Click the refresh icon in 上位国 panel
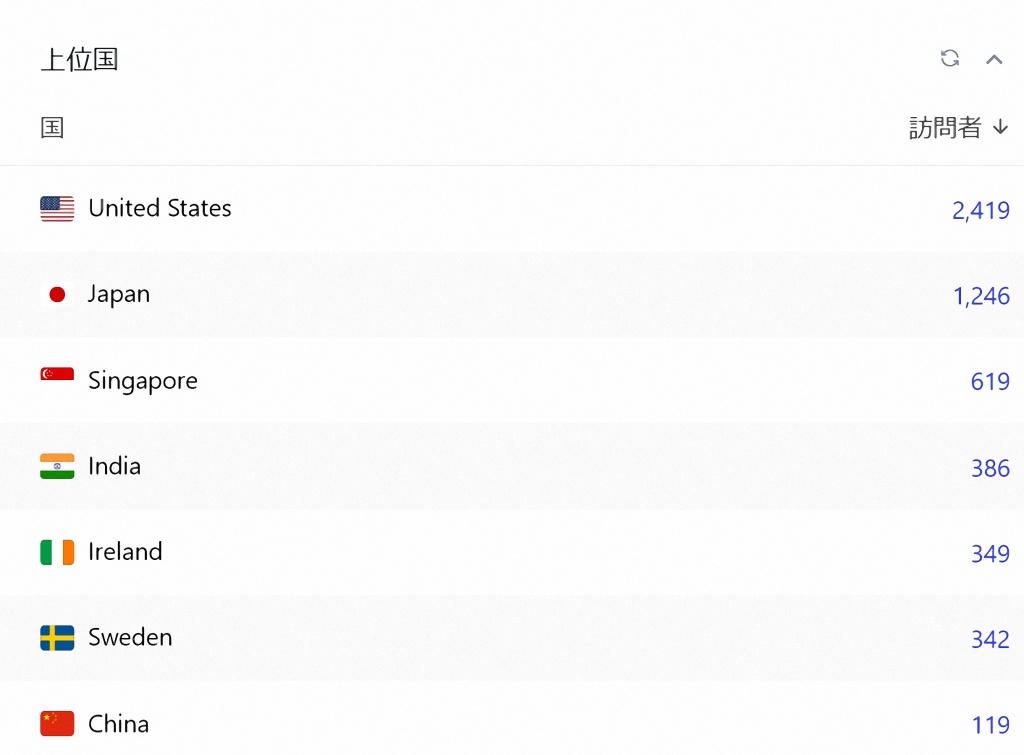Image resolution: width=1024 pixels, height=755 pixels. tap(950, 59)
